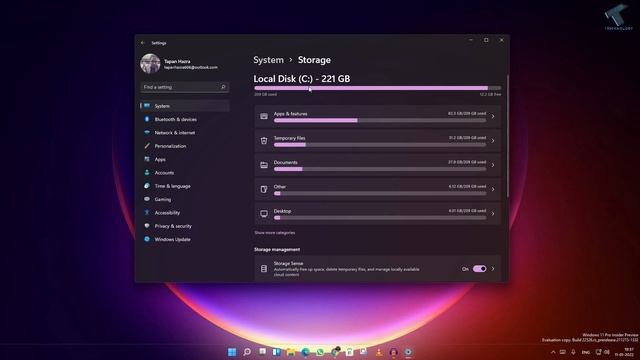
Task: Open VLC media player from the taskbar
Action: tap(379, 352)
